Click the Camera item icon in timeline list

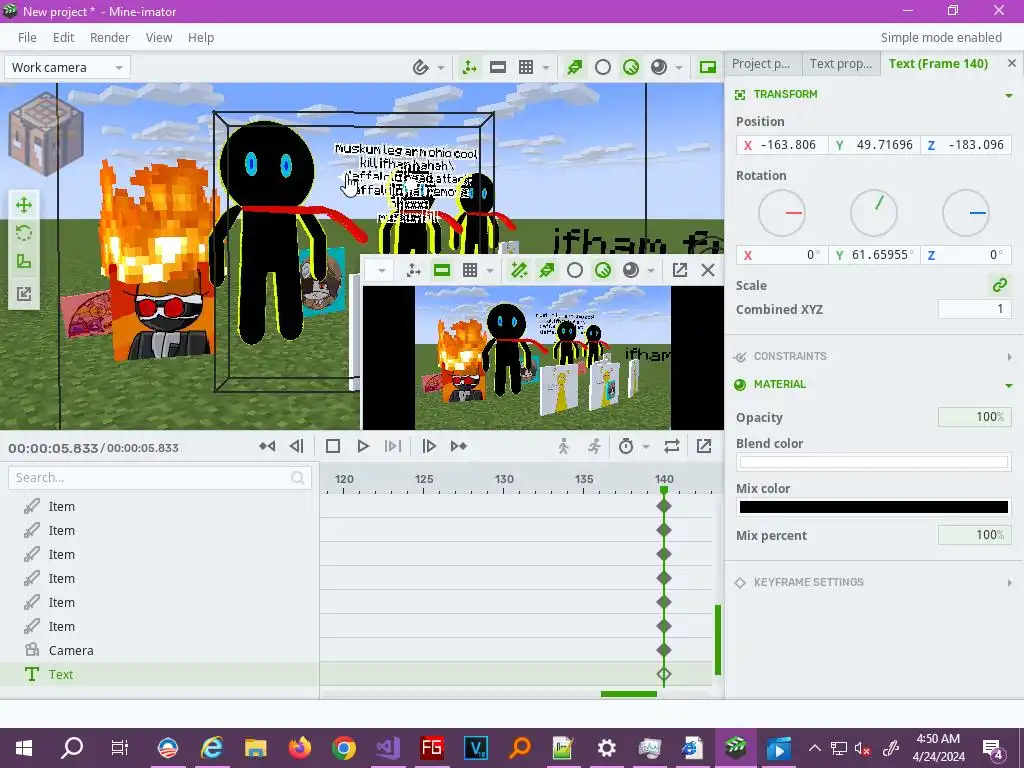(31, 650)
